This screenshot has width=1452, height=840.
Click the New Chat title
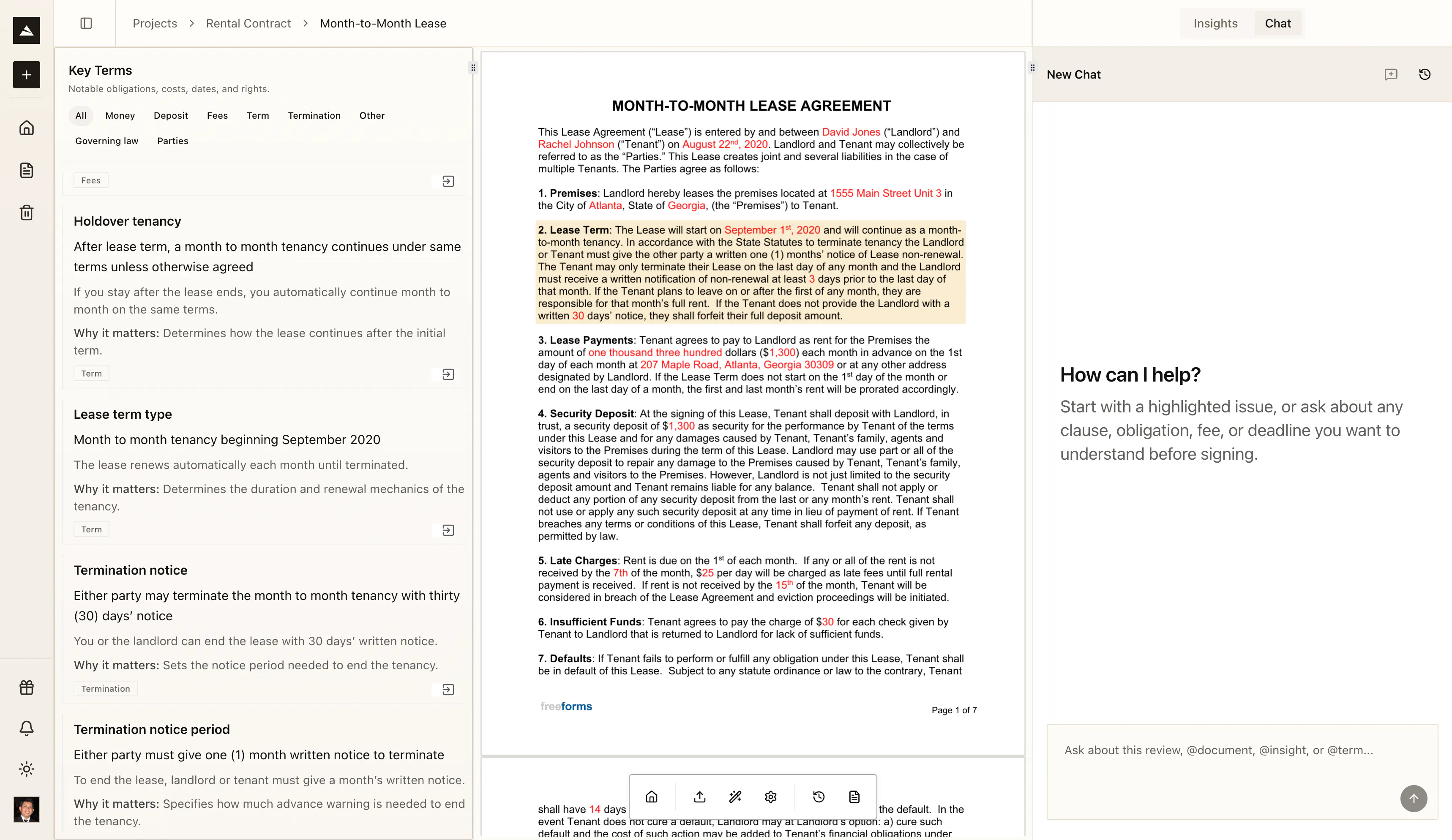pyautogui.click(x=1073, y=74)
